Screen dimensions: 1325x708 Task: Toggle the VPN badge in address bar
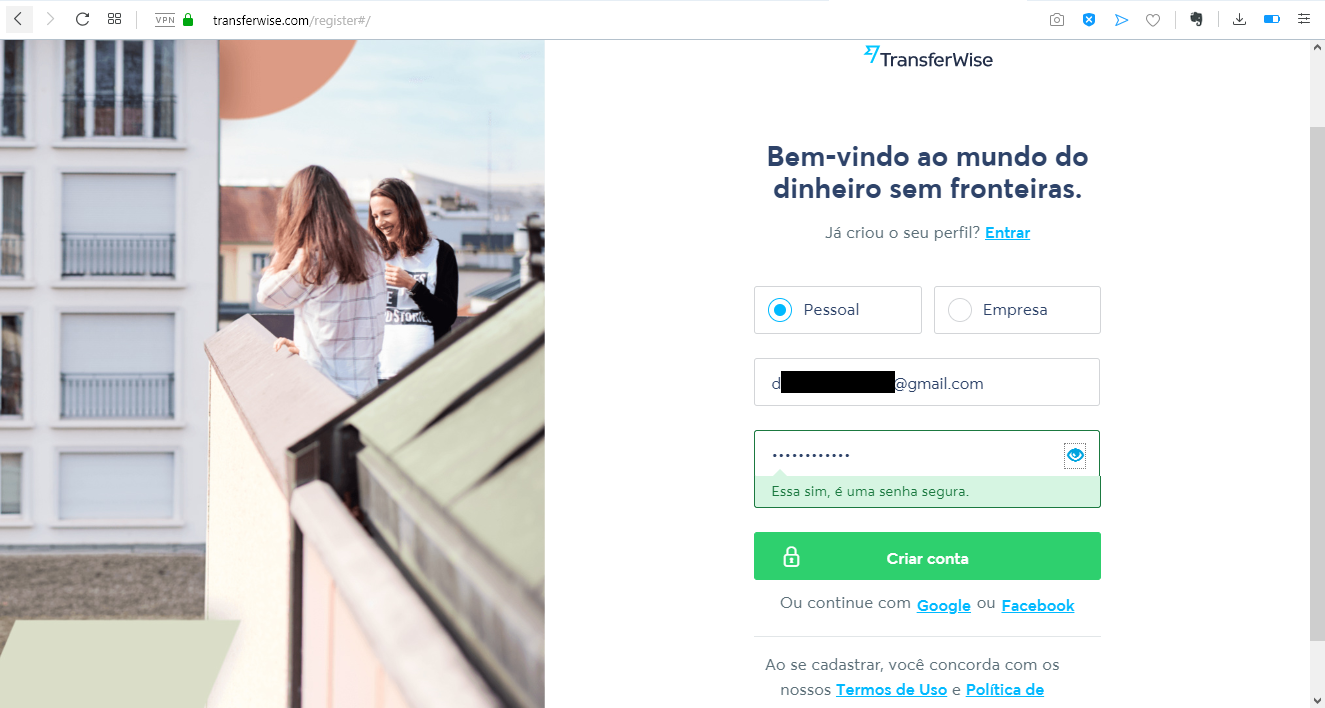point(165,19)
